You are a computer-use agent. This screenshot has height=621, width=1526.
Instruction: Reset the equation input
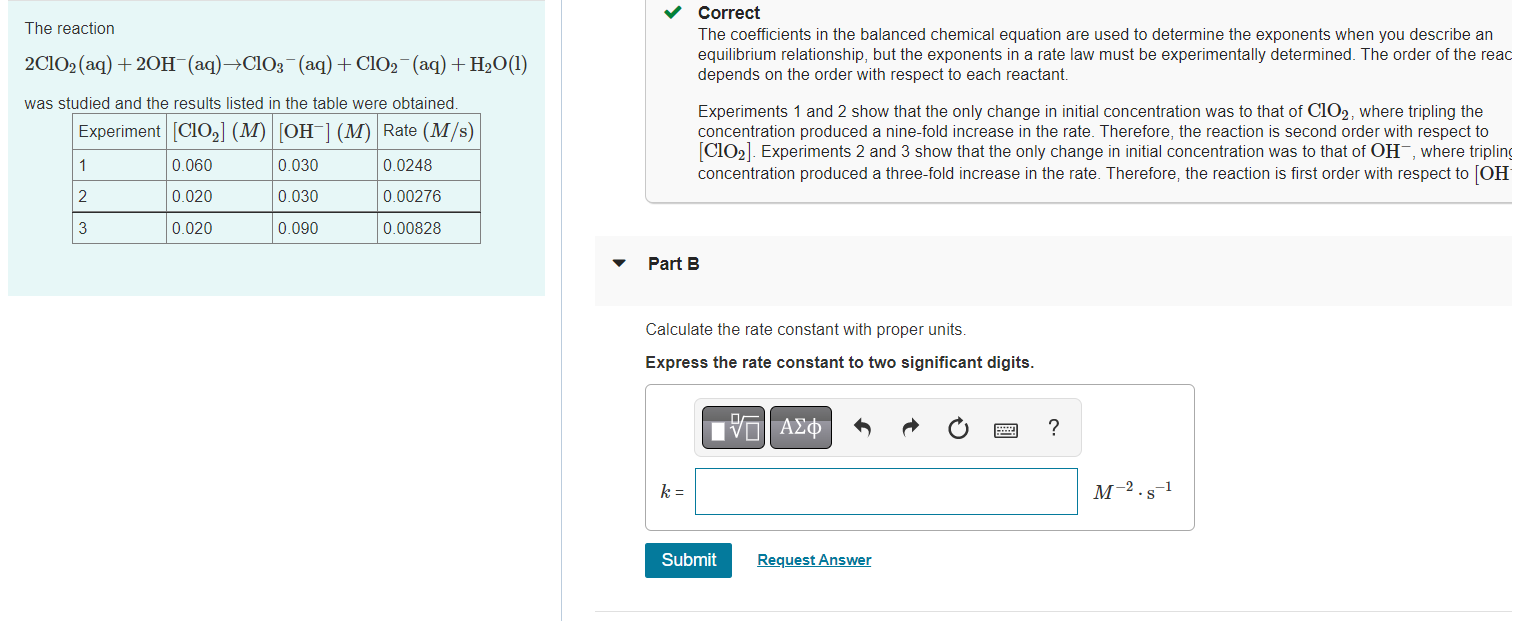pos(957,427)
